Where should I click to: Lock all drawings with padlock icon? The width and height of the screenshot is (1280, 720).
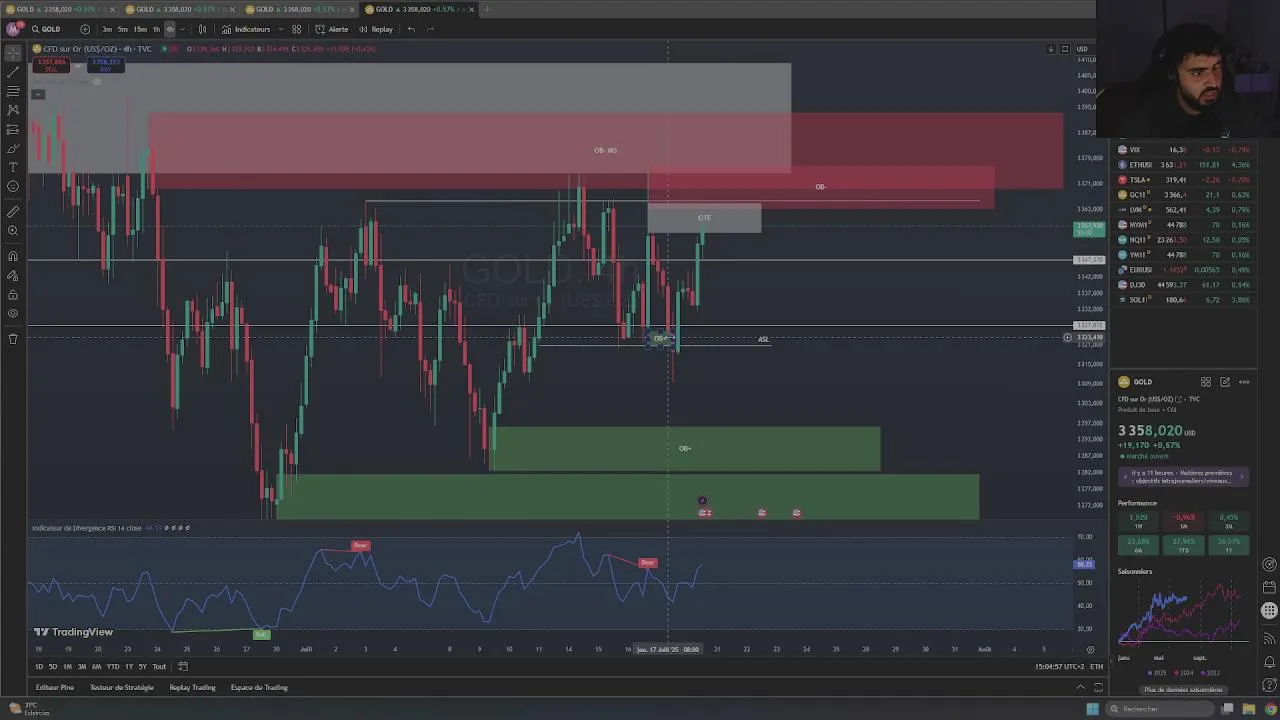click(13, 295)
